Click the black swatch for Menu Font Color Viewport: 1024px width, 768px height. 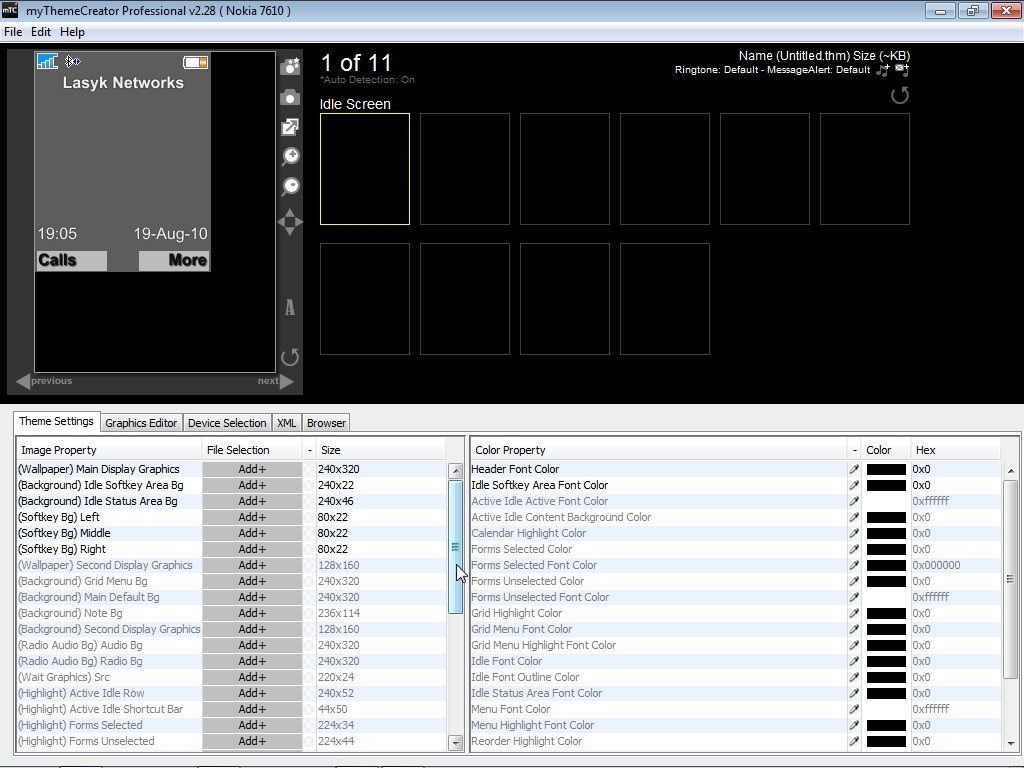tap(884, 709)
